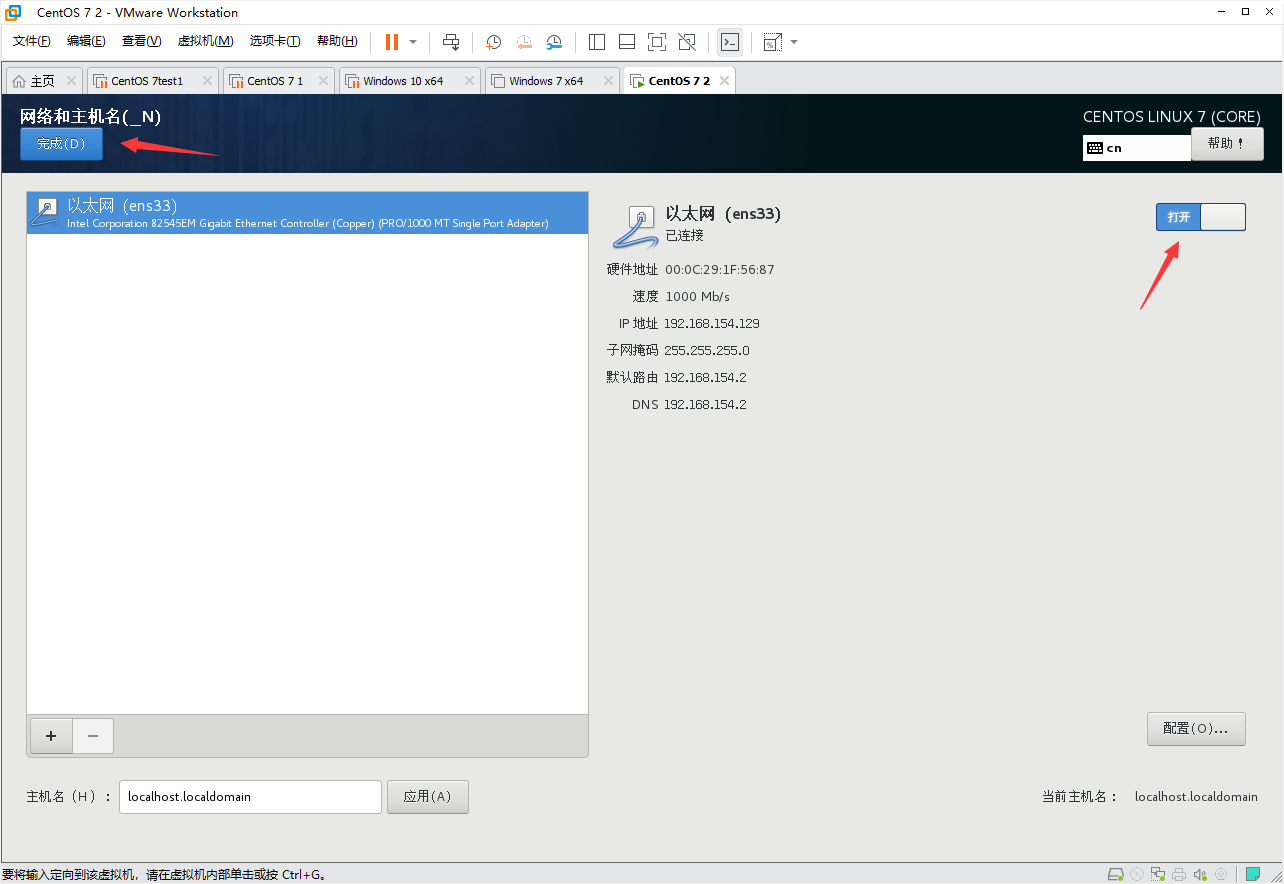The height and width of the screenshot is (884, 1284).
Task: Take a snapshot of this VM
Action: coord(493,42)
